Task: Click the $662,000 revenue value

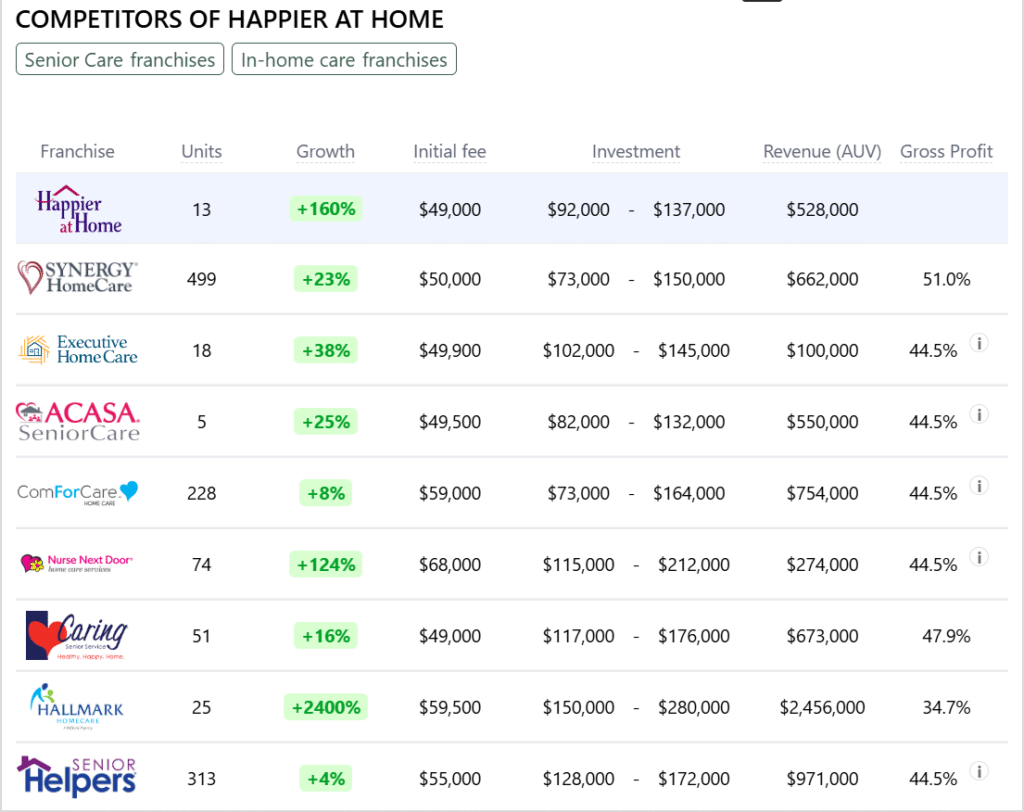Action: tap(822, 280)
